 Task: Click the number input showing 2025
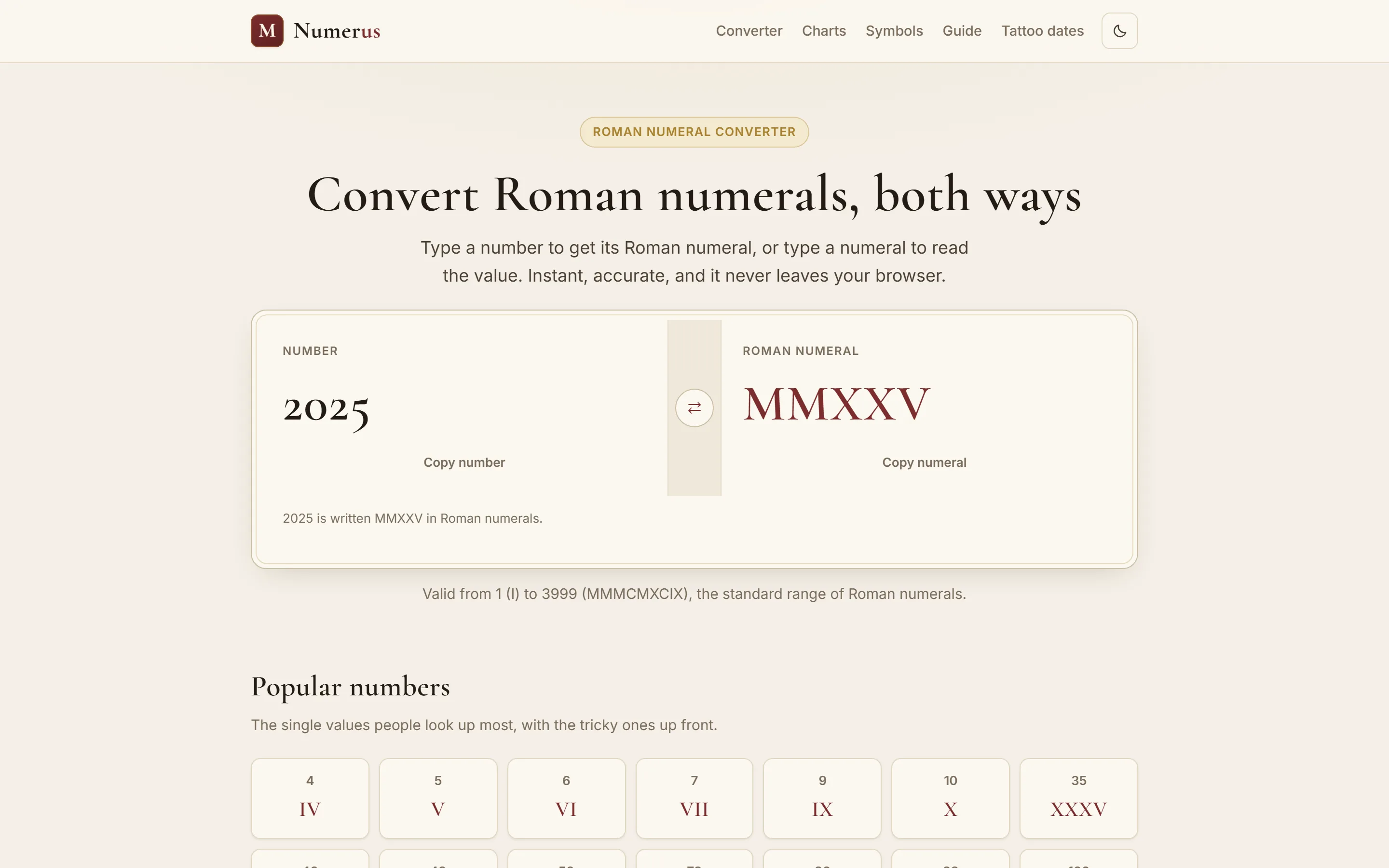point(464,407)
